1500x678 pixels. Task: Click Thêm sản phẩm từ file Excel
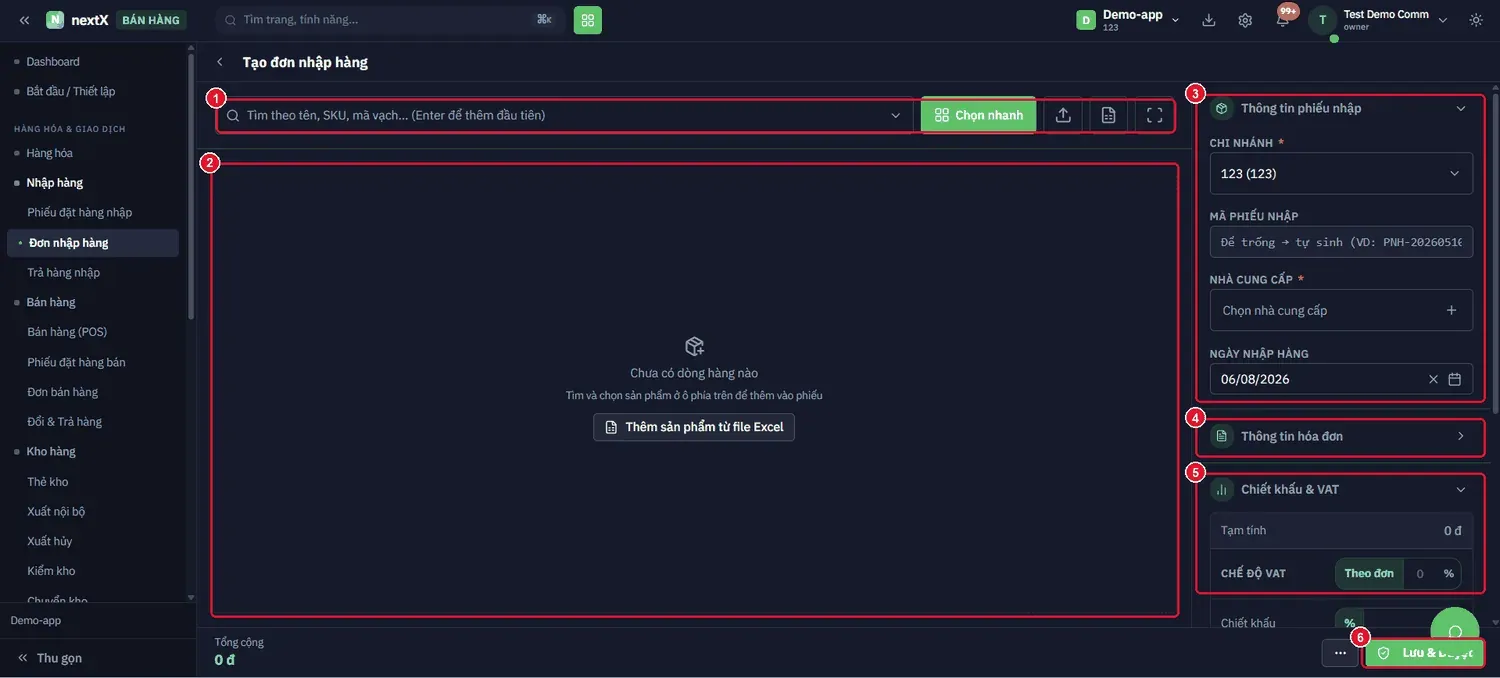coord(694,427)
